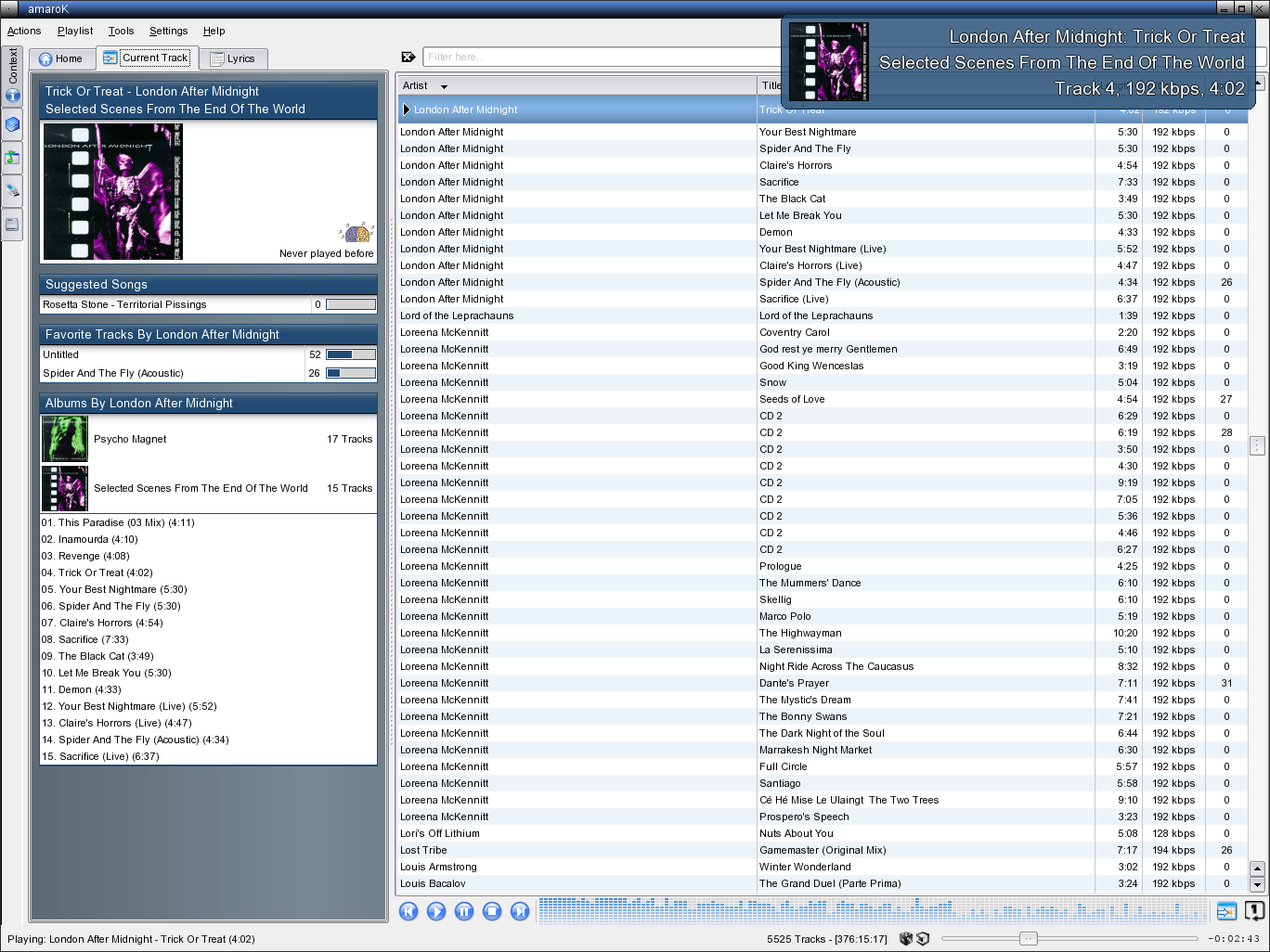This screenshot has height=952, width=1270.
Task: Click the Show Current Track icon beside analyzer
Action: [x=1226, y=911]
